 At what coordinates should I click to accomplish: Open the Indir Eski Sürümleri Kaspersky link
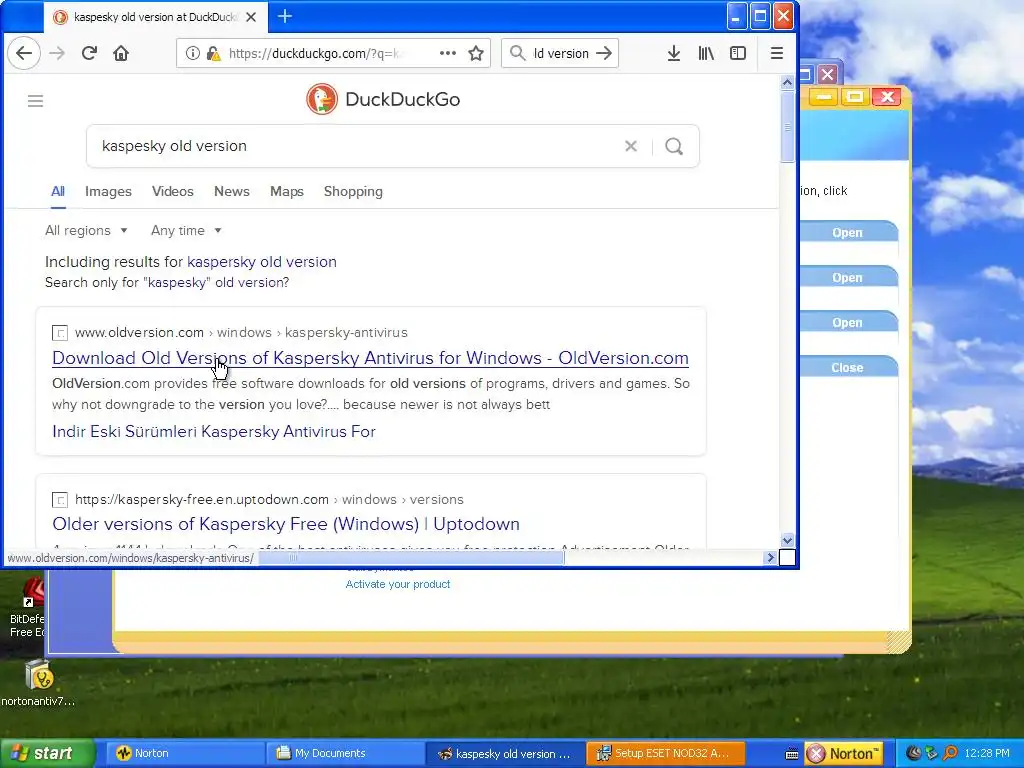coord(214,432)
